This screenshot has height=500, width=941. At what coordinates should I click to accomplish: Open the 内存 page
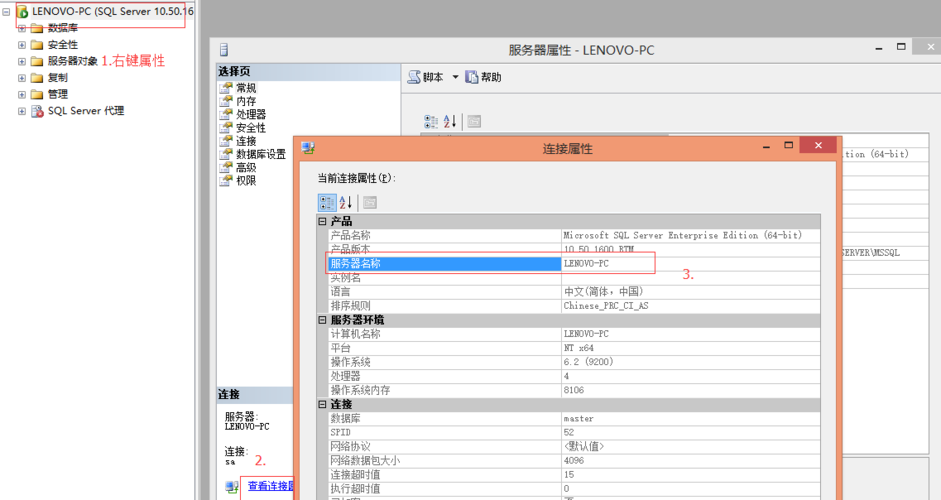tap(246, 101)
